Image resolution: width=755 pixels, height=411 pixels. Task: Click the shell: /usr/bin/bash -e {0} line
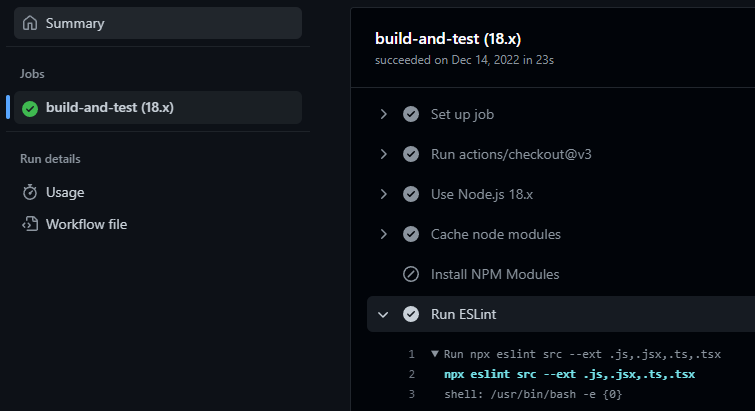pos(533,394)
